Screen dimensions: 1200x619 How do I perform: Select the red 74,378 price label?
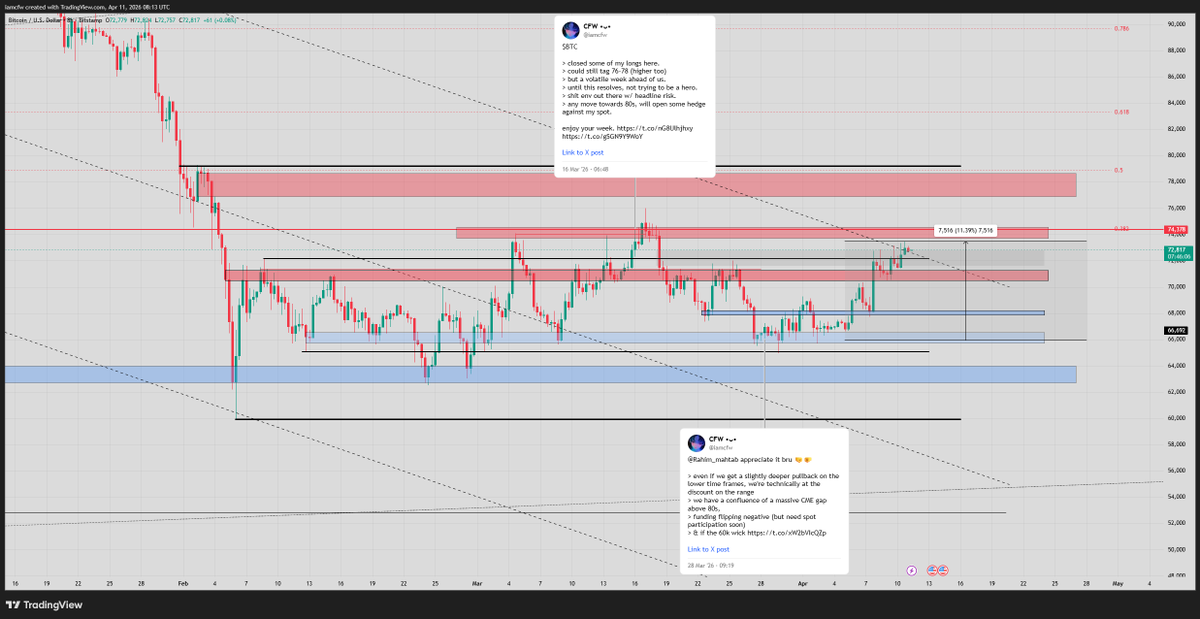click(x=1176, y=229)
